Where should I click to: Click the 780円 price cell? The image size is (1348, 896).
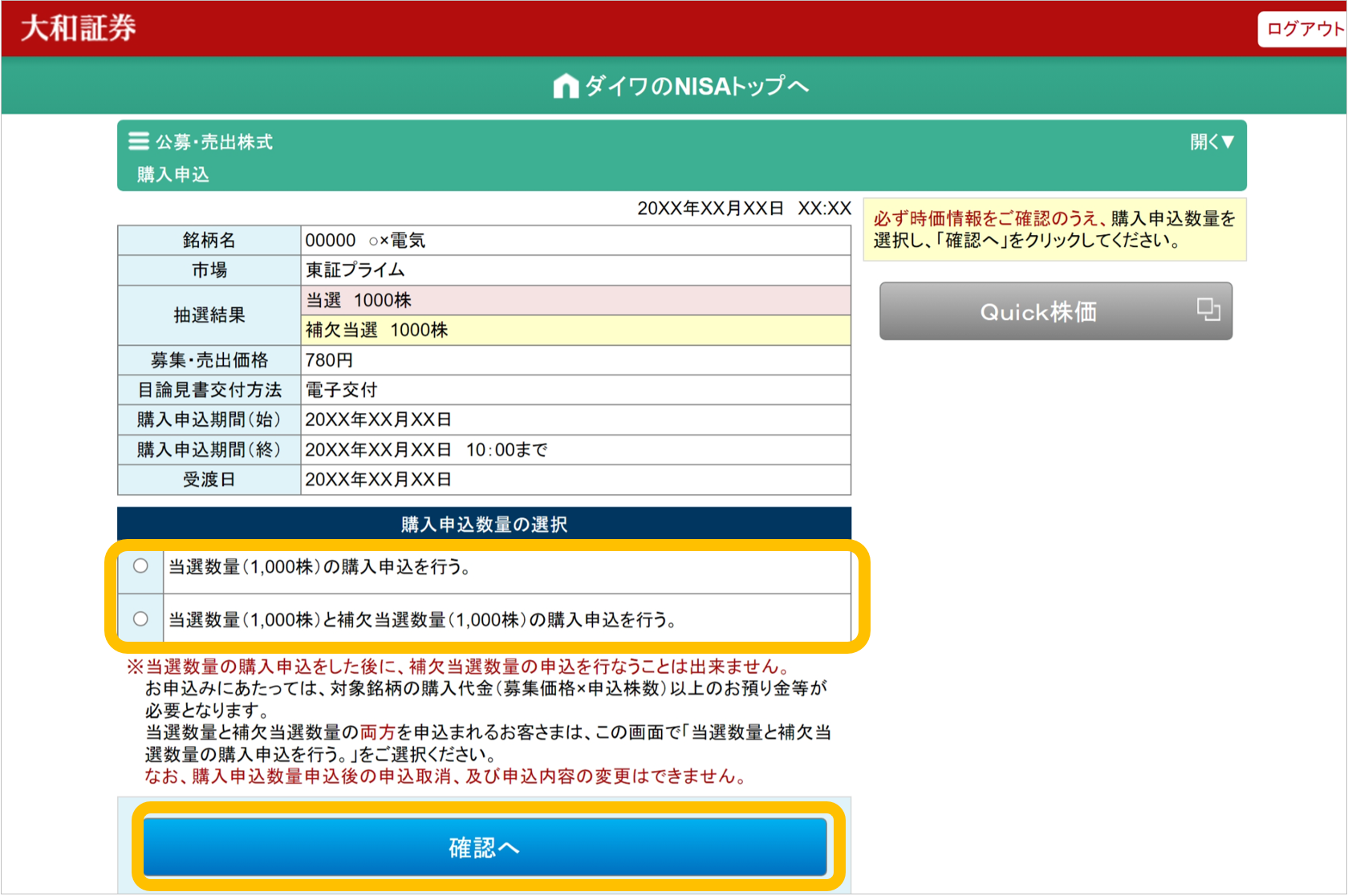575,360
